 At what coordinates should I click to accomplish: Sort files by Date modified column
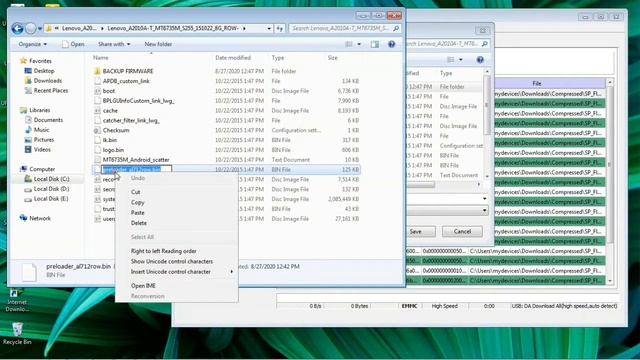[233, 58]
